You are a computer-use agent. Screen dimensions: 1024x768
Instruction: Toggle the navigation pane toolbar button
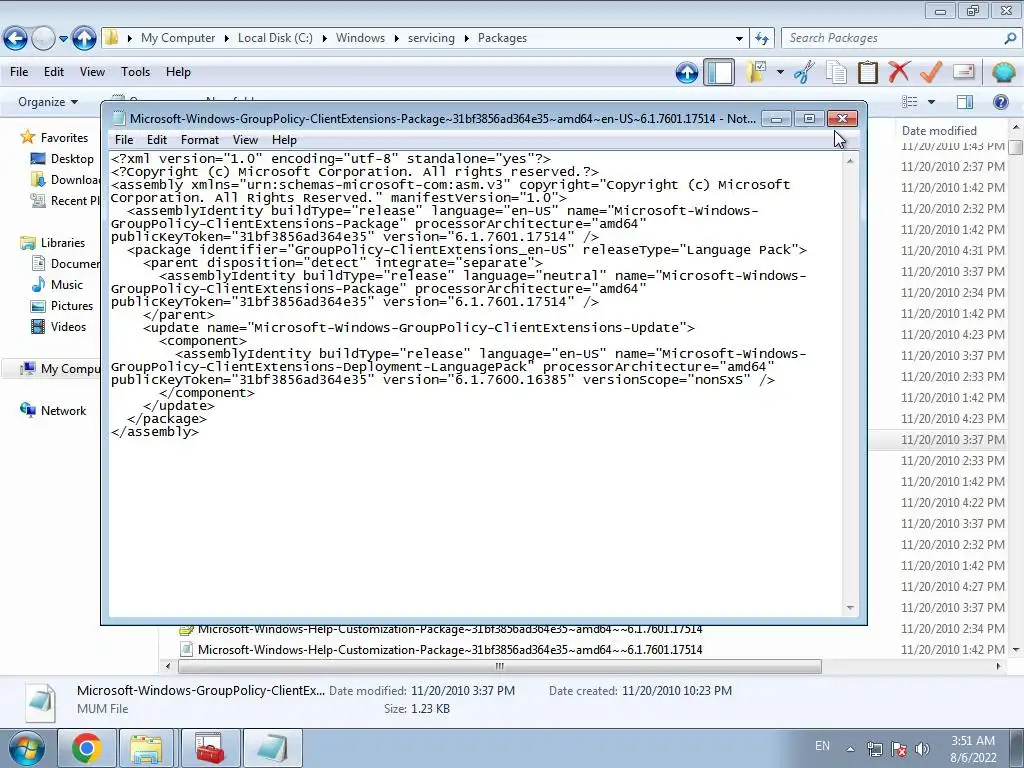pyautogui.click(x=719, y=72)
